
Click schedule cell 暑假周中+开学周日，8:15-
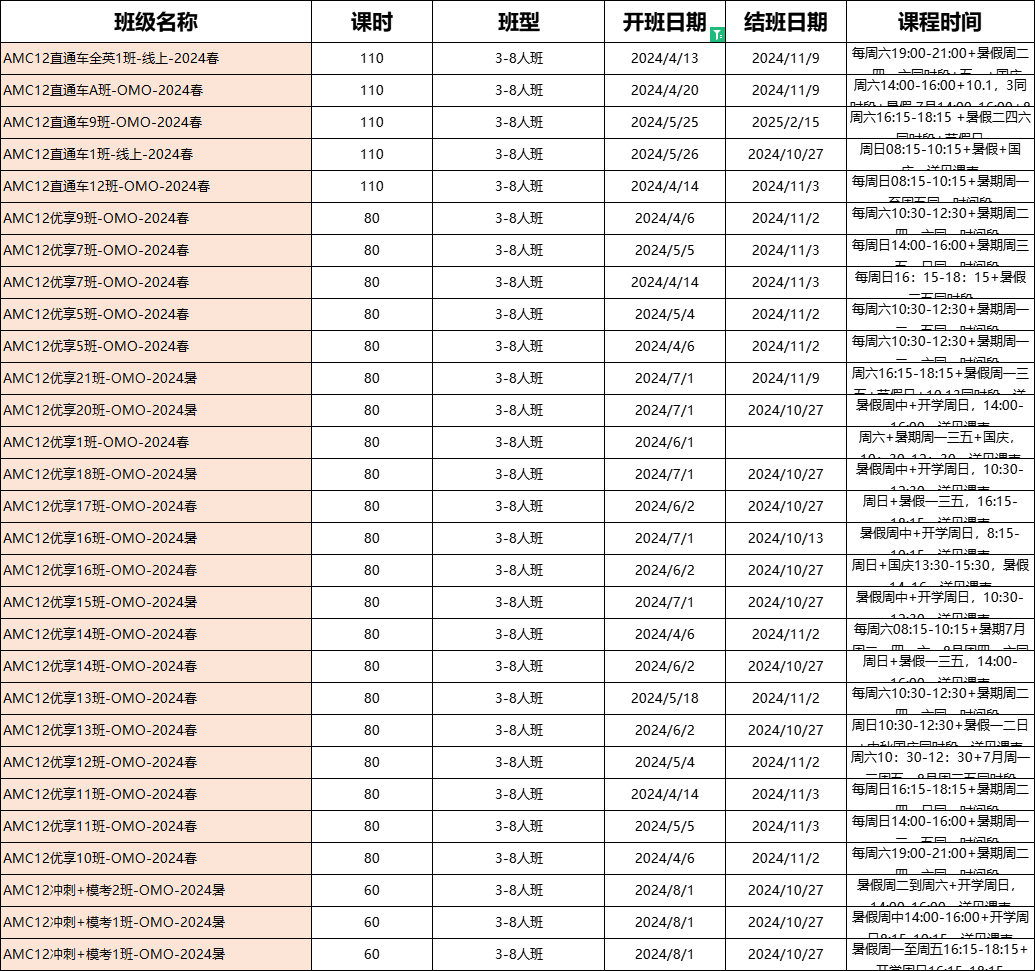[x=940, y=539]
